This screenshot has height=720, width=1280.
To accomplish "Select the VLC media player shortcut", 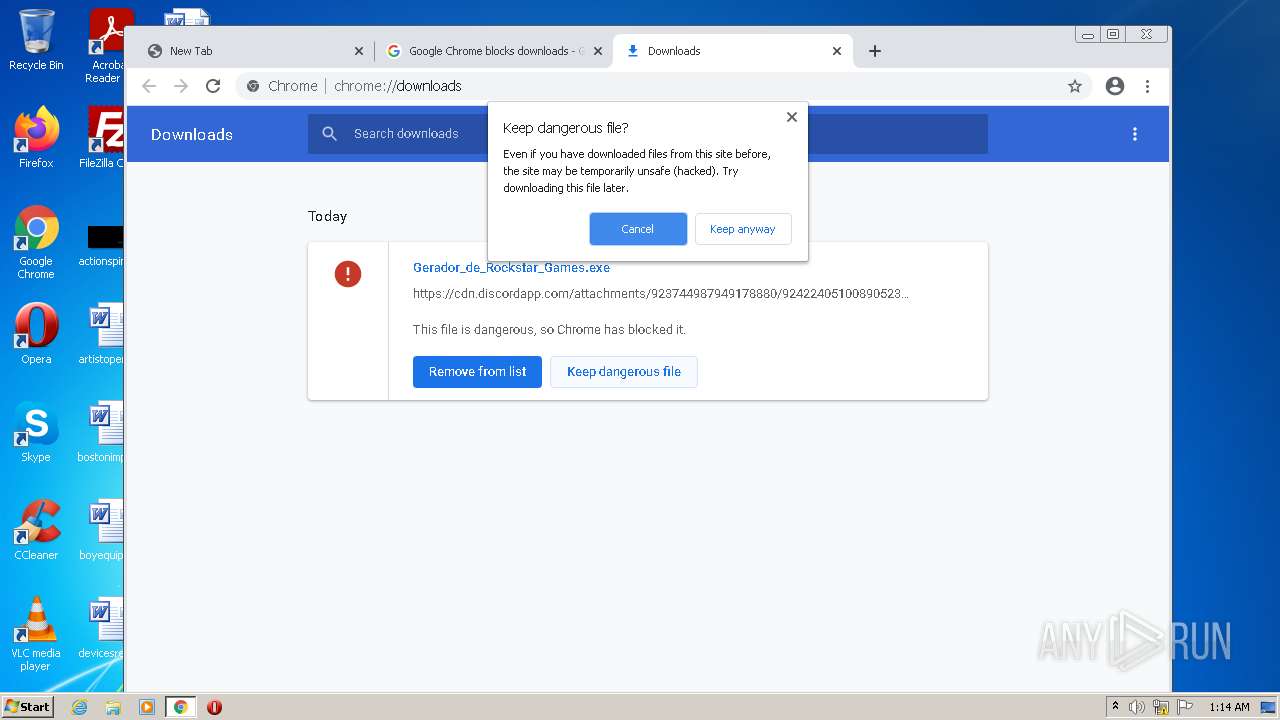I will click(x=36, y=634).
